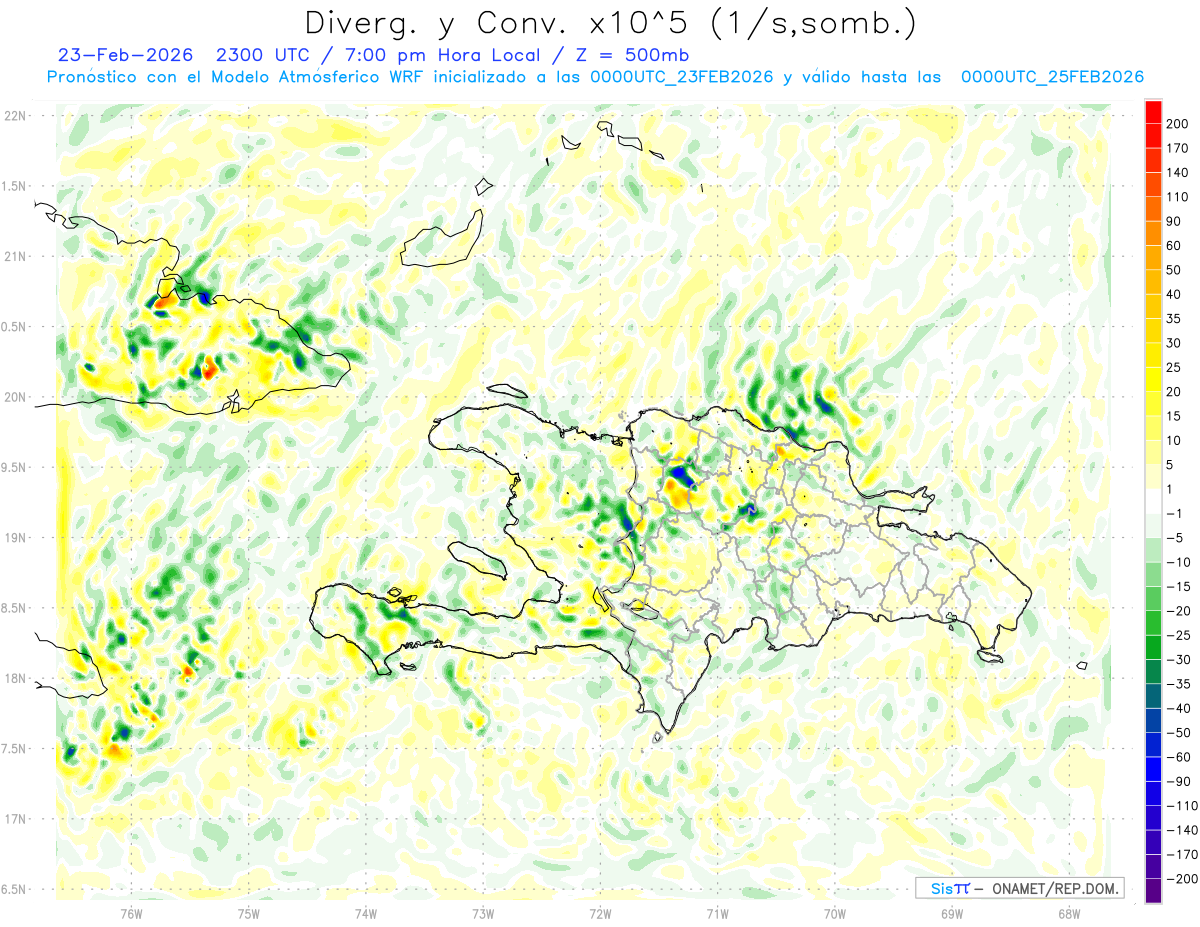Select the positive "110" color scale value

click(x=1177, y=197)
